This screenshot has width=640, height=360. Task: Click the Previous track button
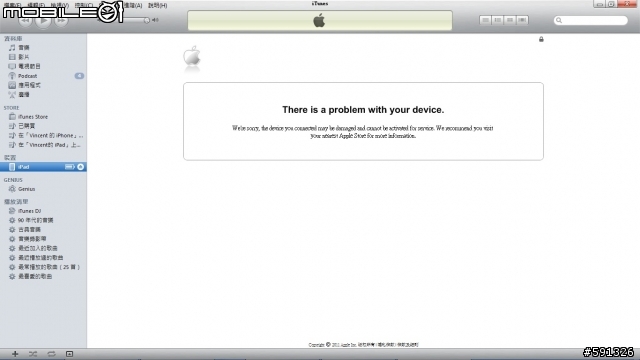(25, 20)
